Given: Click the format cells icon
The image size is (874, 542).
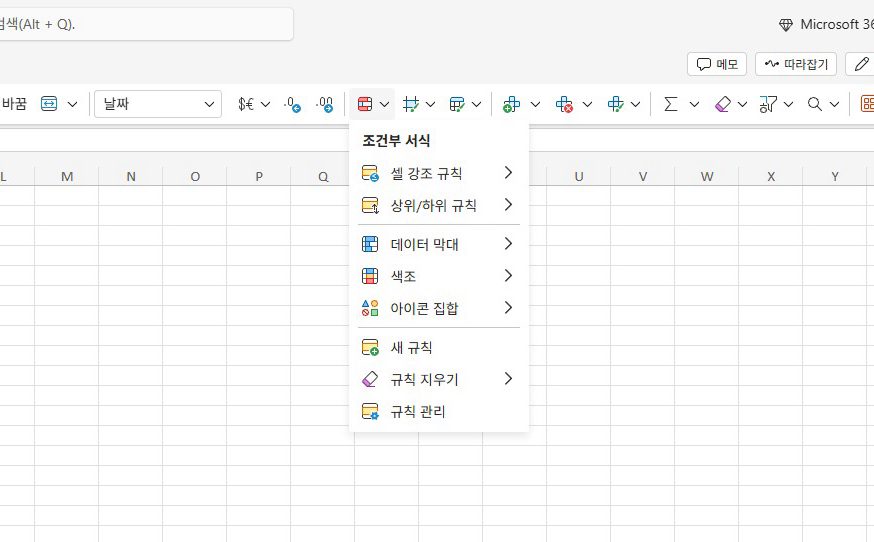Looking at the screenshot, I should 615,104.
